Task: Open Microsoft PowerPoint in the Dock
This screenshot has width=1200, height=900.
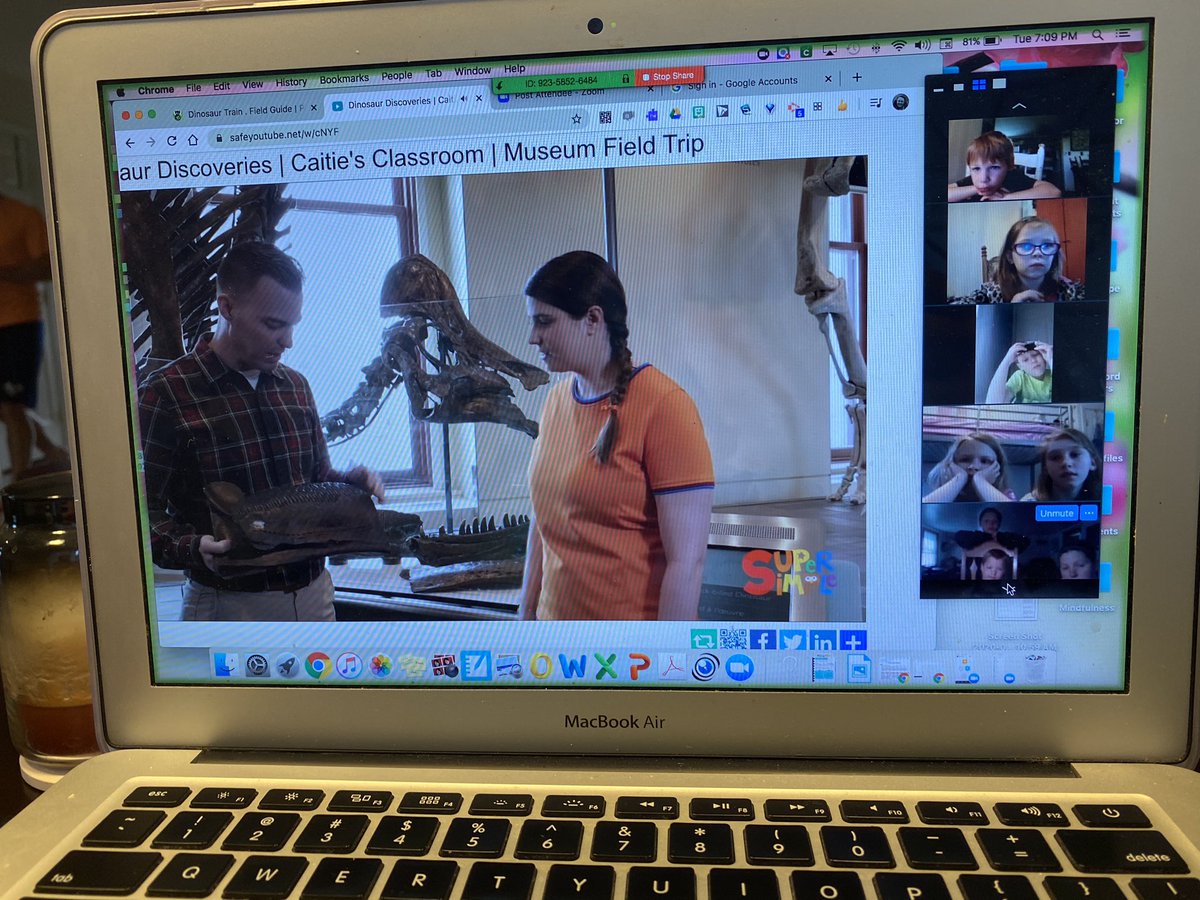Action: tap(639, 667)
